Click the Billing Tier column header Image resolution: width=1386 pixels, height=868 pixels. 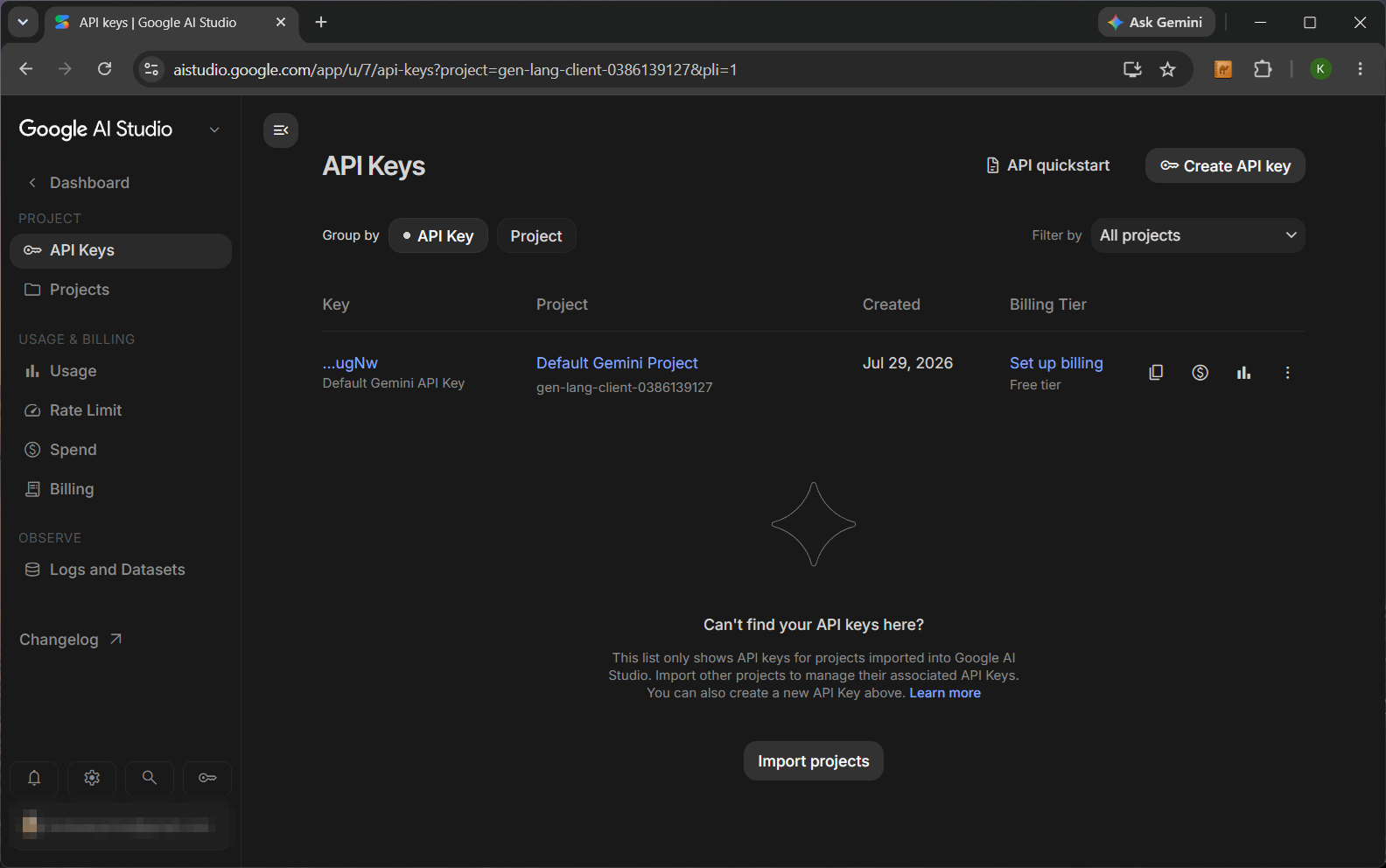(x=1047, y=304)
